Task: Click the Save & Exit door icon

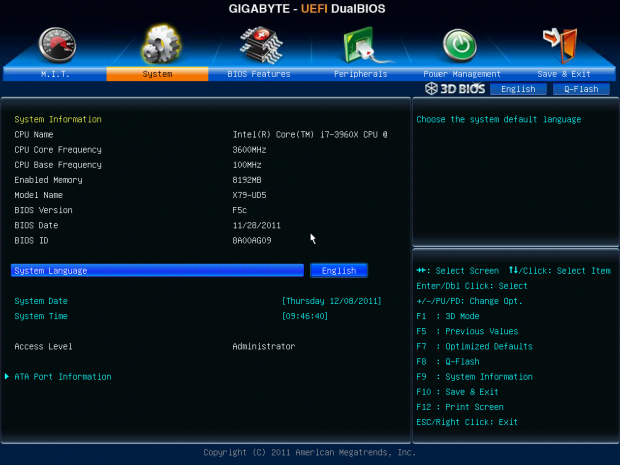Action: point(563,45)
